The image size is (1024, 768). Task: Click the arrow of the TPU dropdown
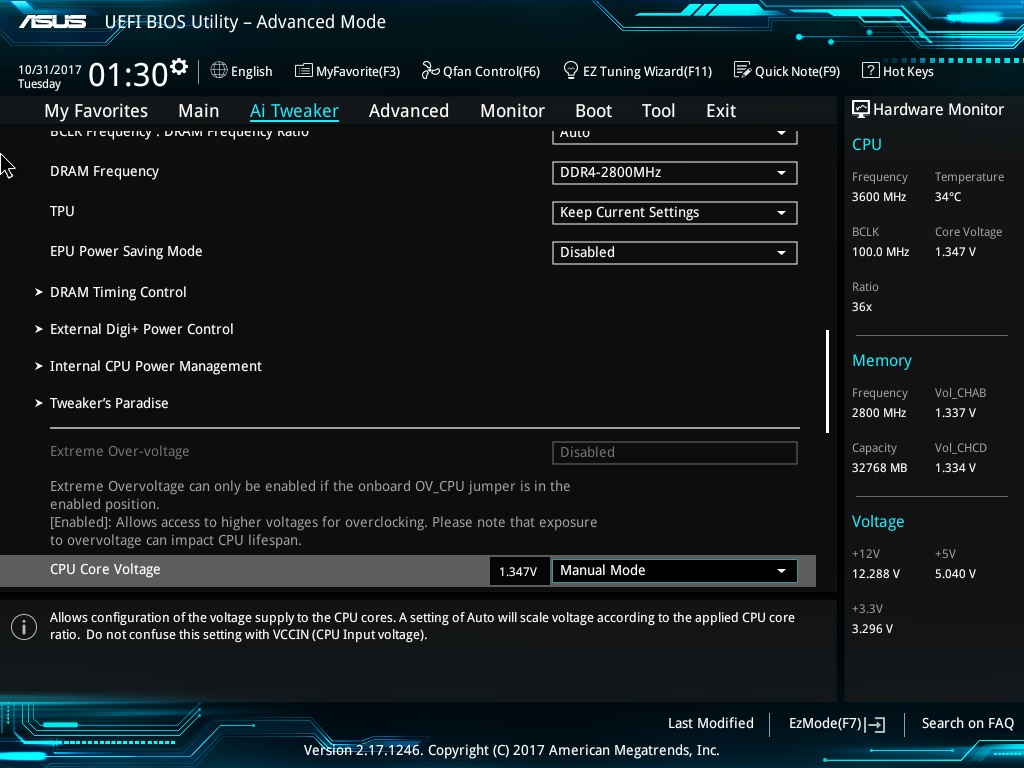[x=781, y=213]
